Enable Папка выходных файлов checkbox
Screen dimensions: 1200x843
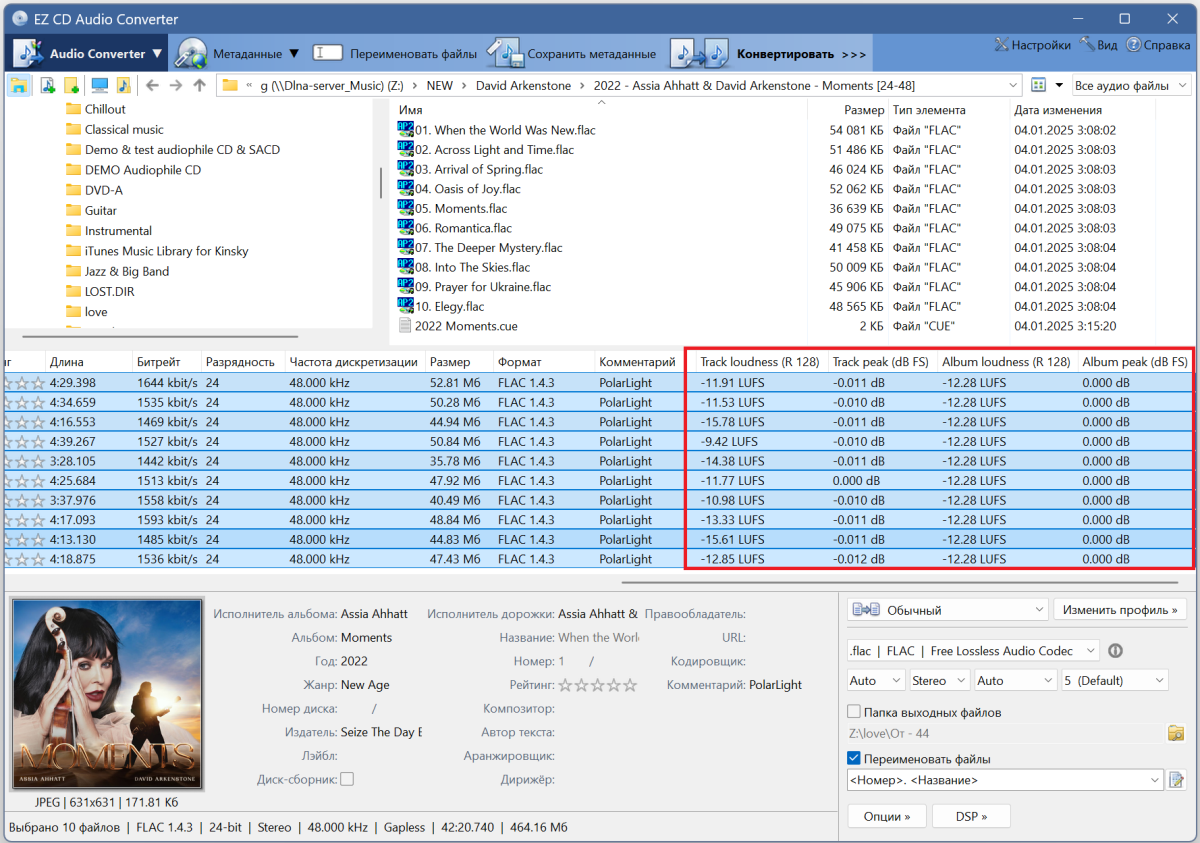click(x=854, y=712)
